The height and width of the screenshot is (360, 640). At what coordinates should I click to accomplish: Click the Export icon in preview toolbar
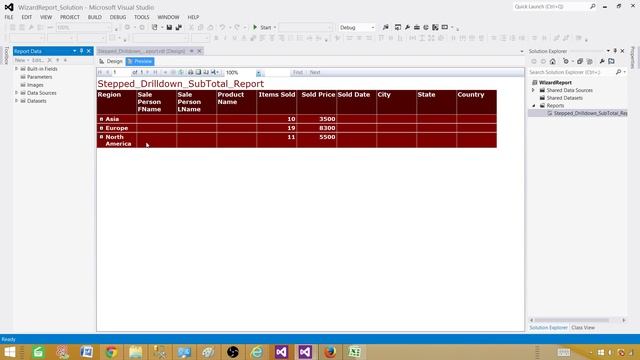pyautogui.click(x=214, y=72)
